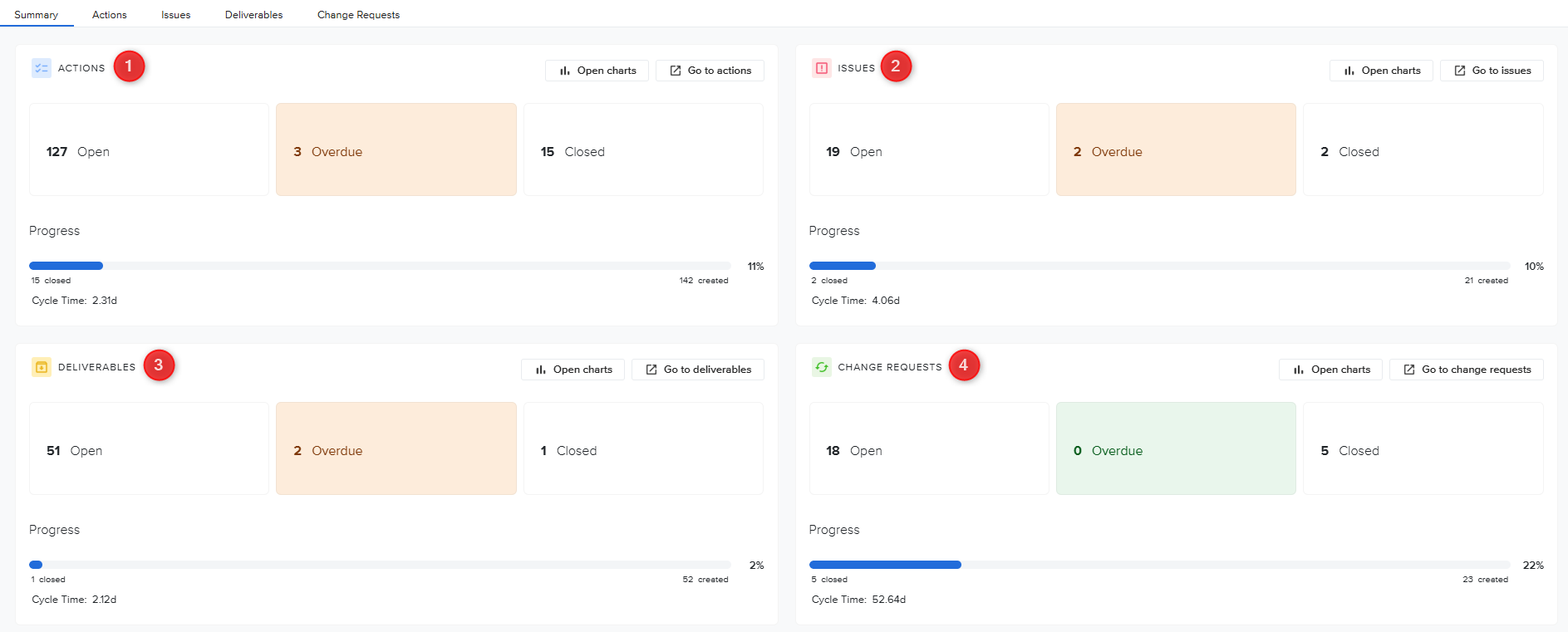
Task: Open the Change Requests tab
Action: coord(358,15)
